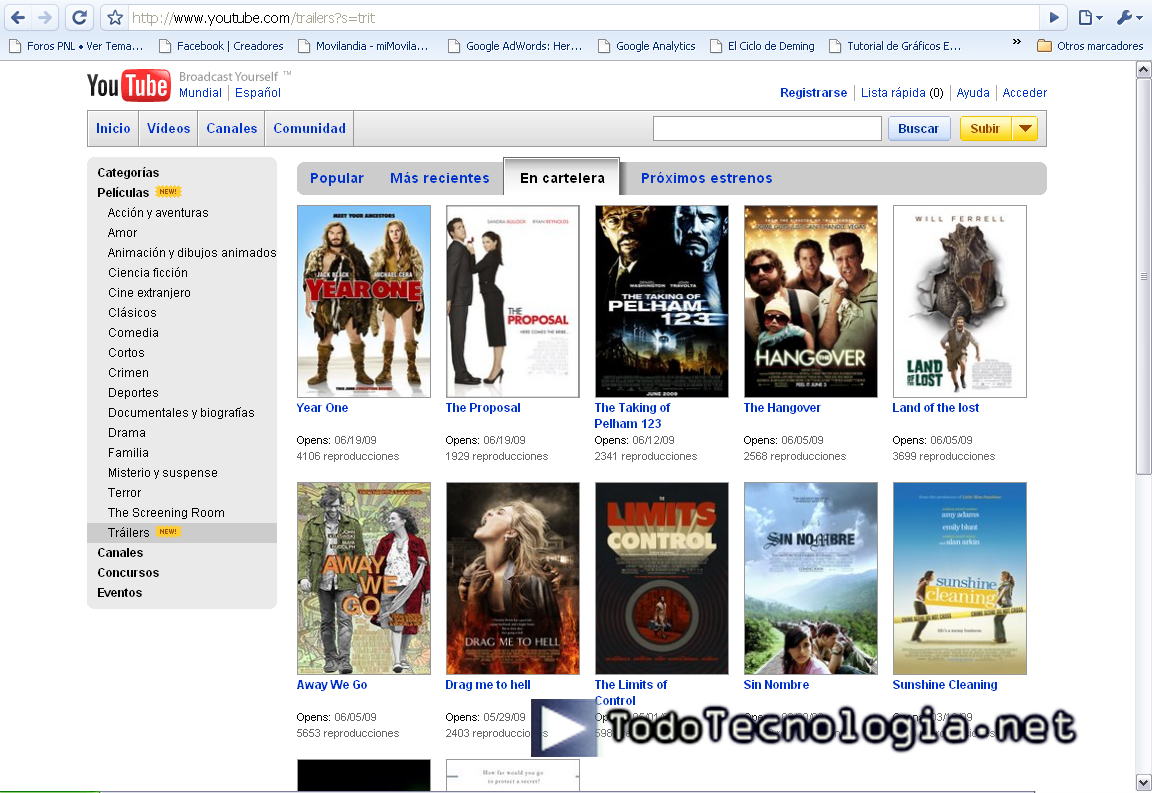Click the Drag Me to Hell poster
1152x793 pixels.
point(513,578)
